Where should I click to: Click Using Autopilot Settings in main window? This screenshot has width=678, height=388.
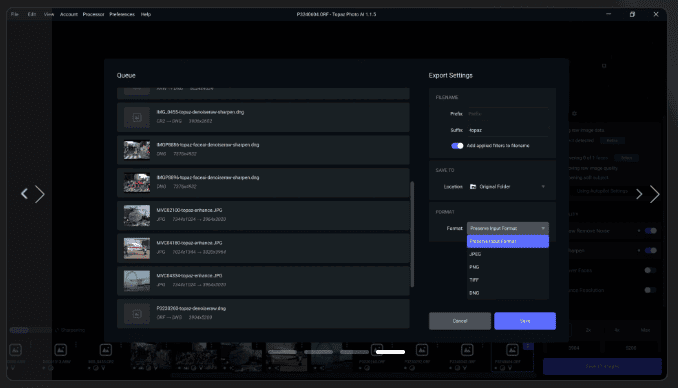coord(602,191)
